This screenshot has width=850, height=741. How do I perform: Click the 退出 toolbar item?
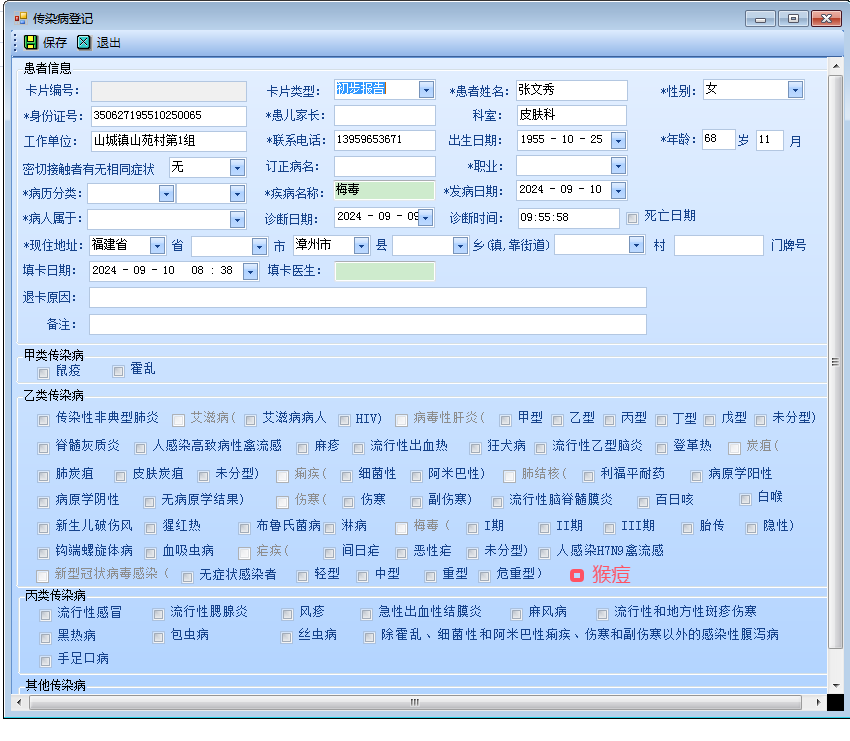pos(108,42)
